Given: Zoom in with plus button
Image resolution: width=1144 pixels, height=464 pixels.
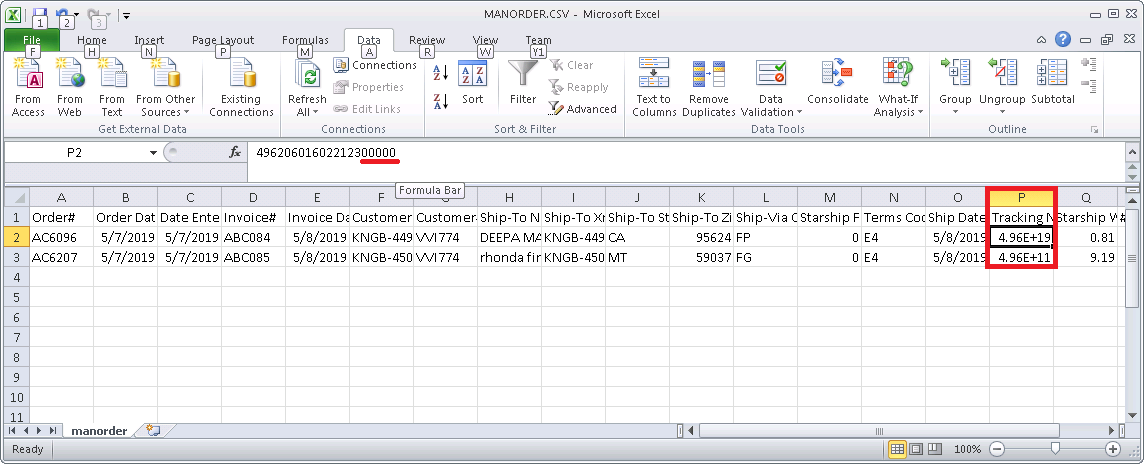Looking at the screenshot, I should (1113, 449).
